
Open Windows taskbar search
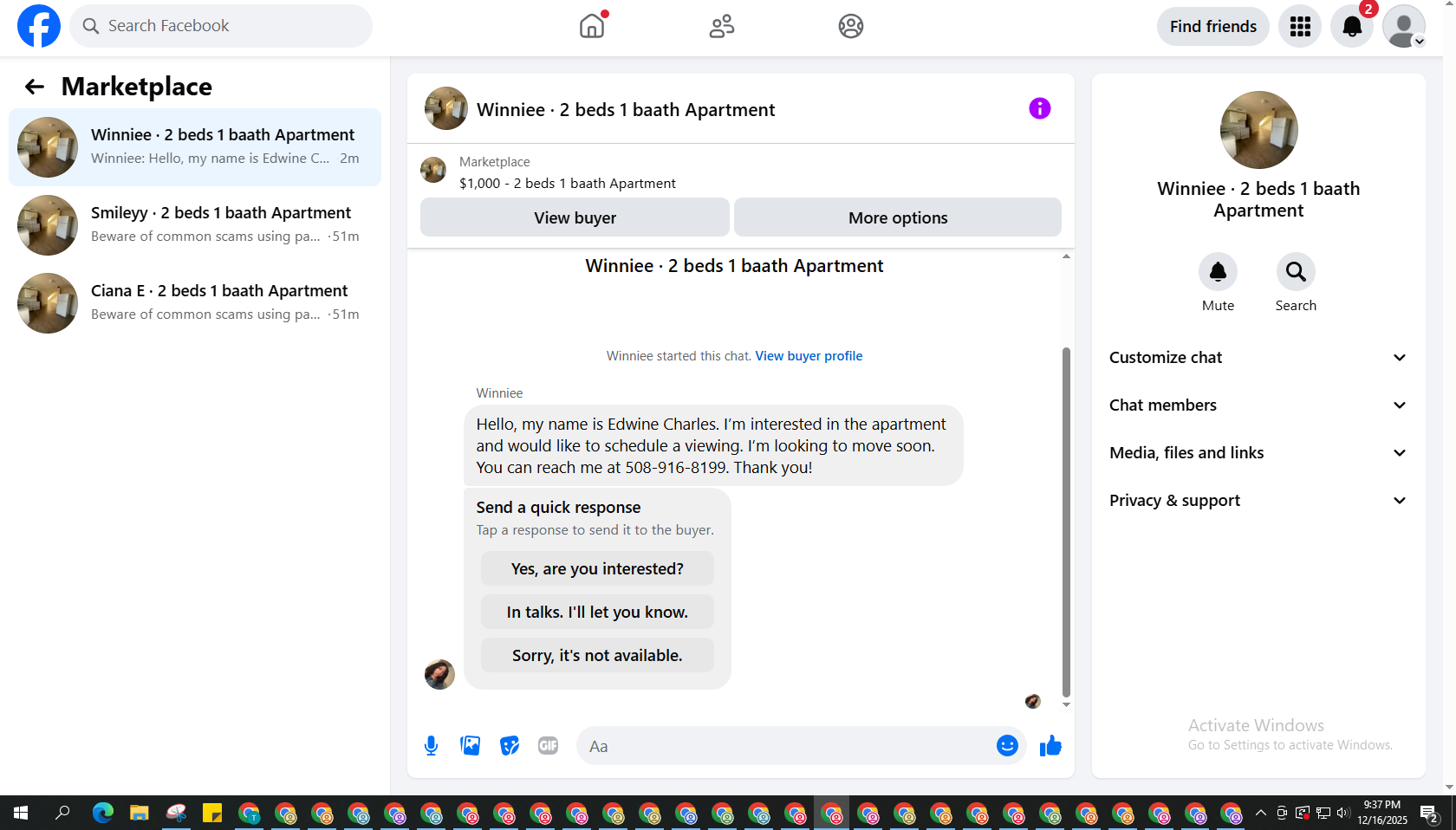coord(62,813)
